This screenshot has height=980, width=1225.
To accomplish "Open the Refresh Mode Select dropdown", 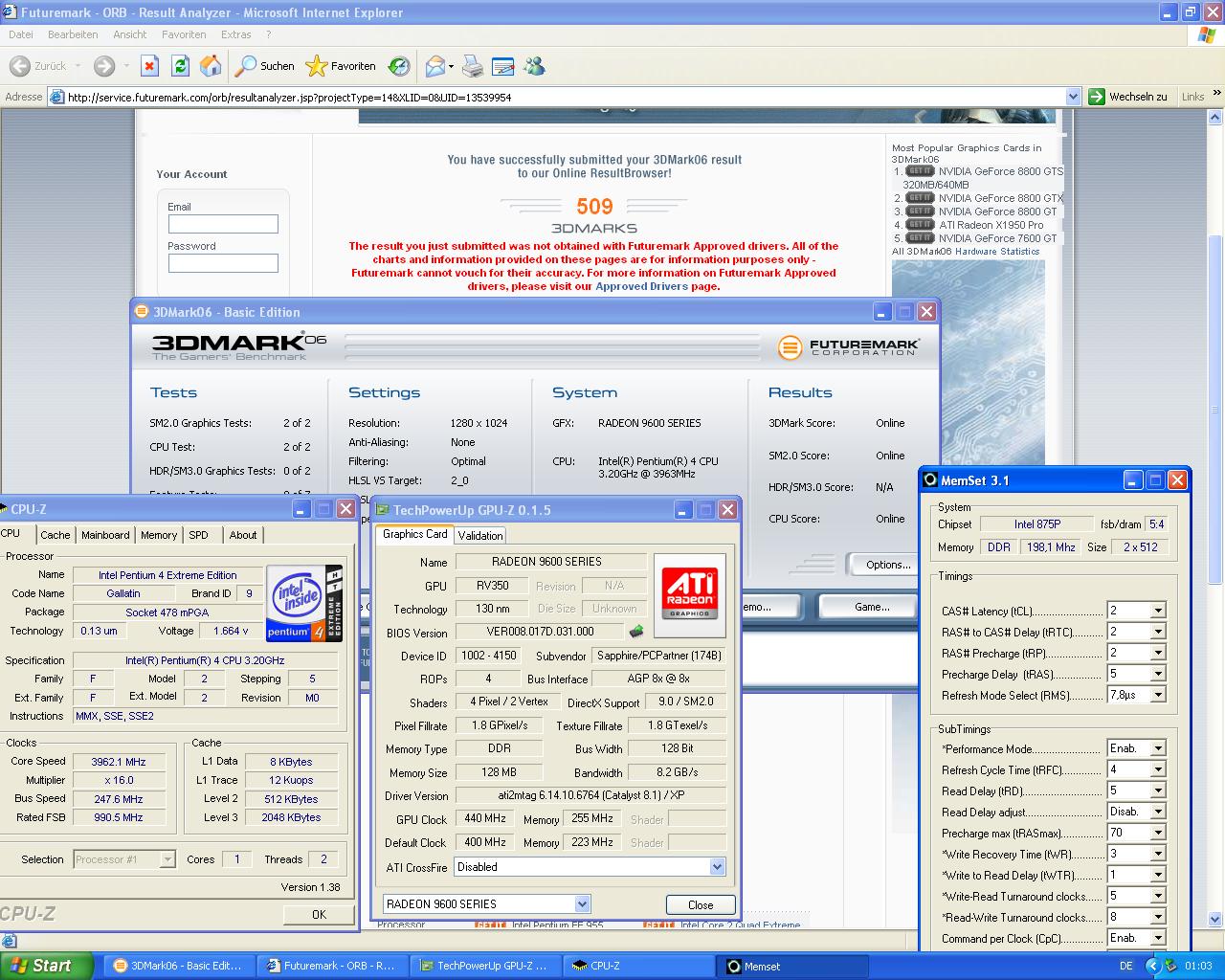I will tap(1157, 695).
